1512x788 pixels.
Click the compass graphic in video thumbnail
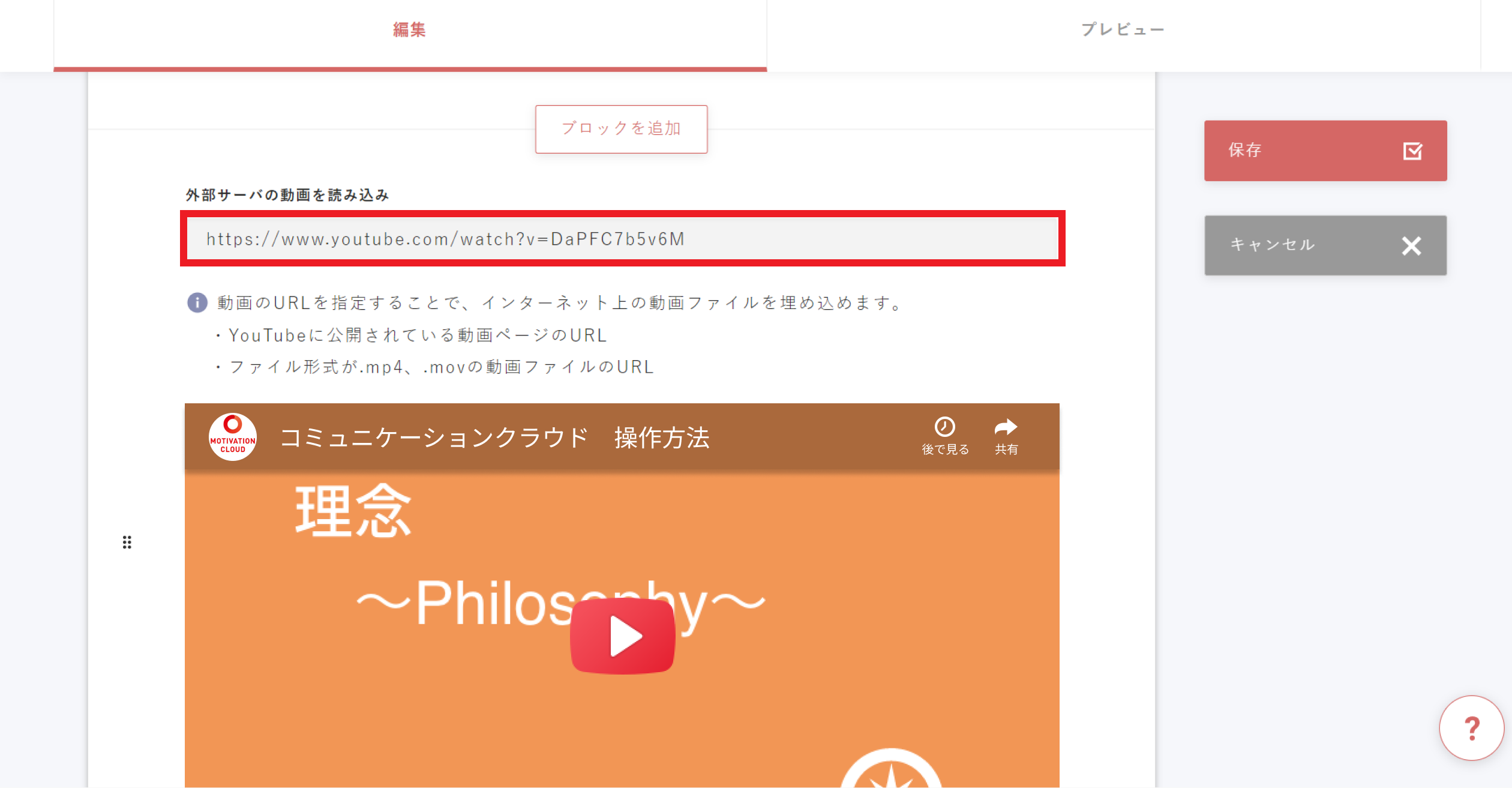(x=891, y=768)
